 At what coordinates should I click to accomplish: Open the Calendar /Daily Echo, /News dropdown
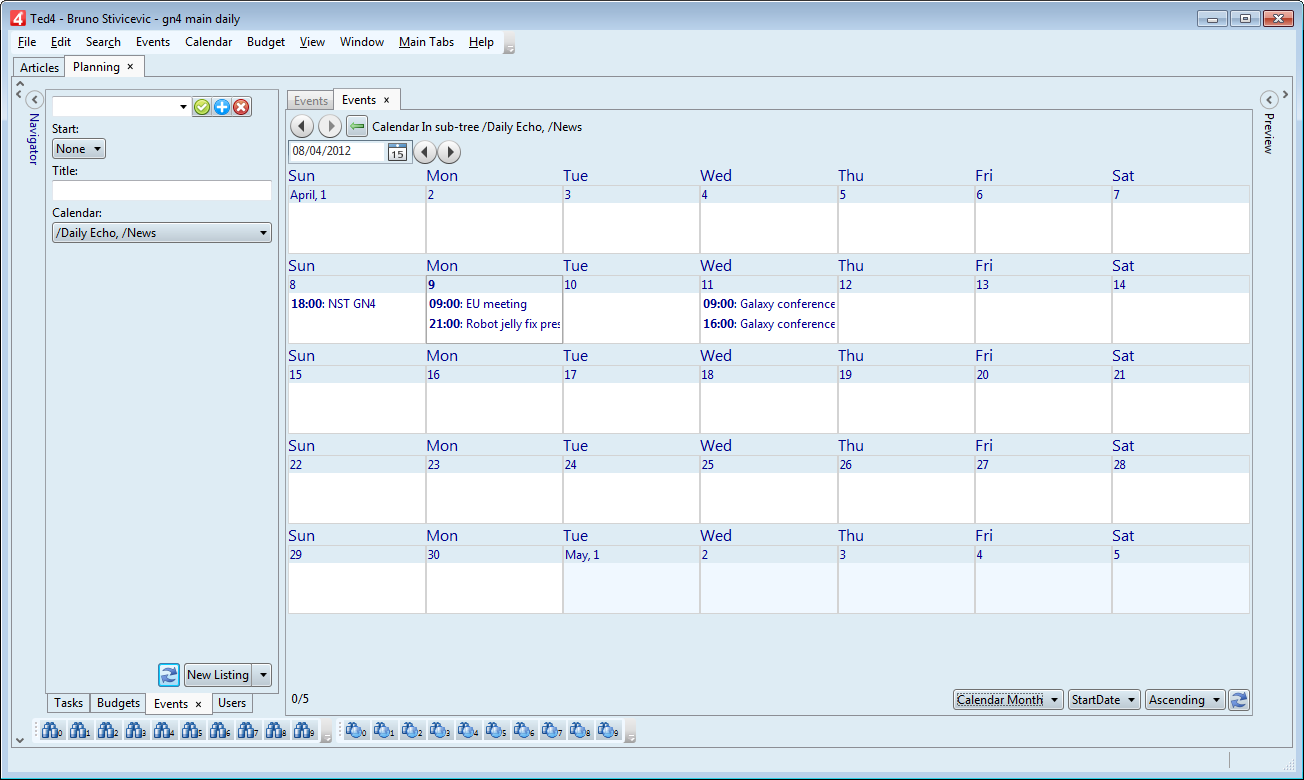click(162, 233)
